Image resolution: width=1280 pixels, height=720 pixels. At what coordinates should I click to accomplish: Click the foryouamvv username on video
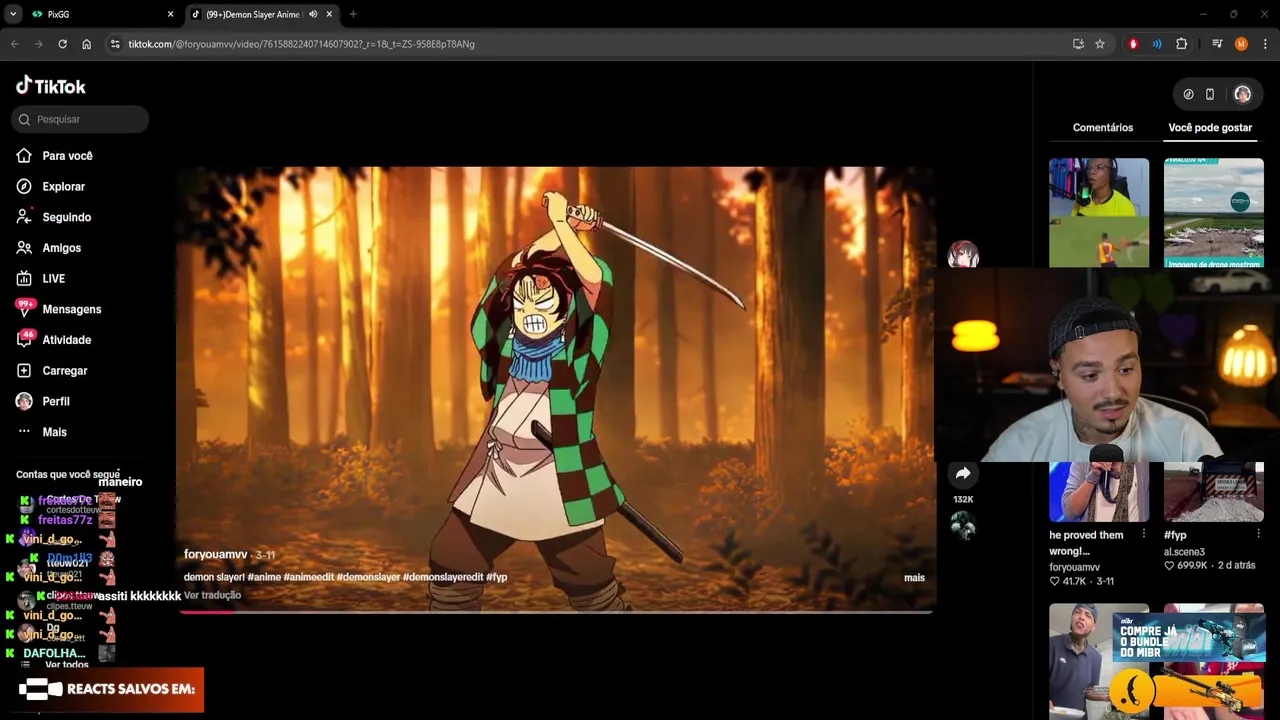[215, 555]
